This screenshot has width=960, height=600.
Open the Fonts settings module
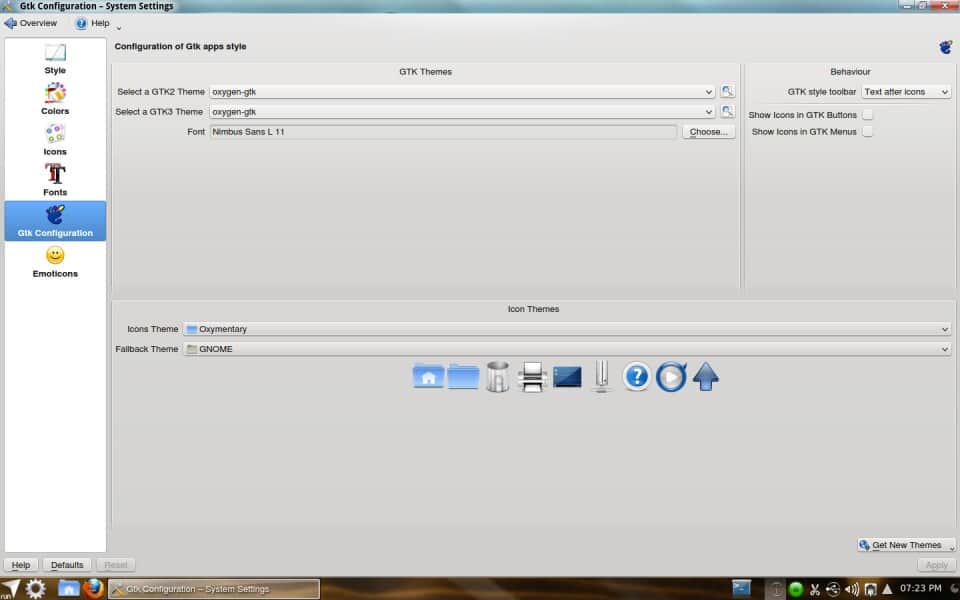click(55, 180)
